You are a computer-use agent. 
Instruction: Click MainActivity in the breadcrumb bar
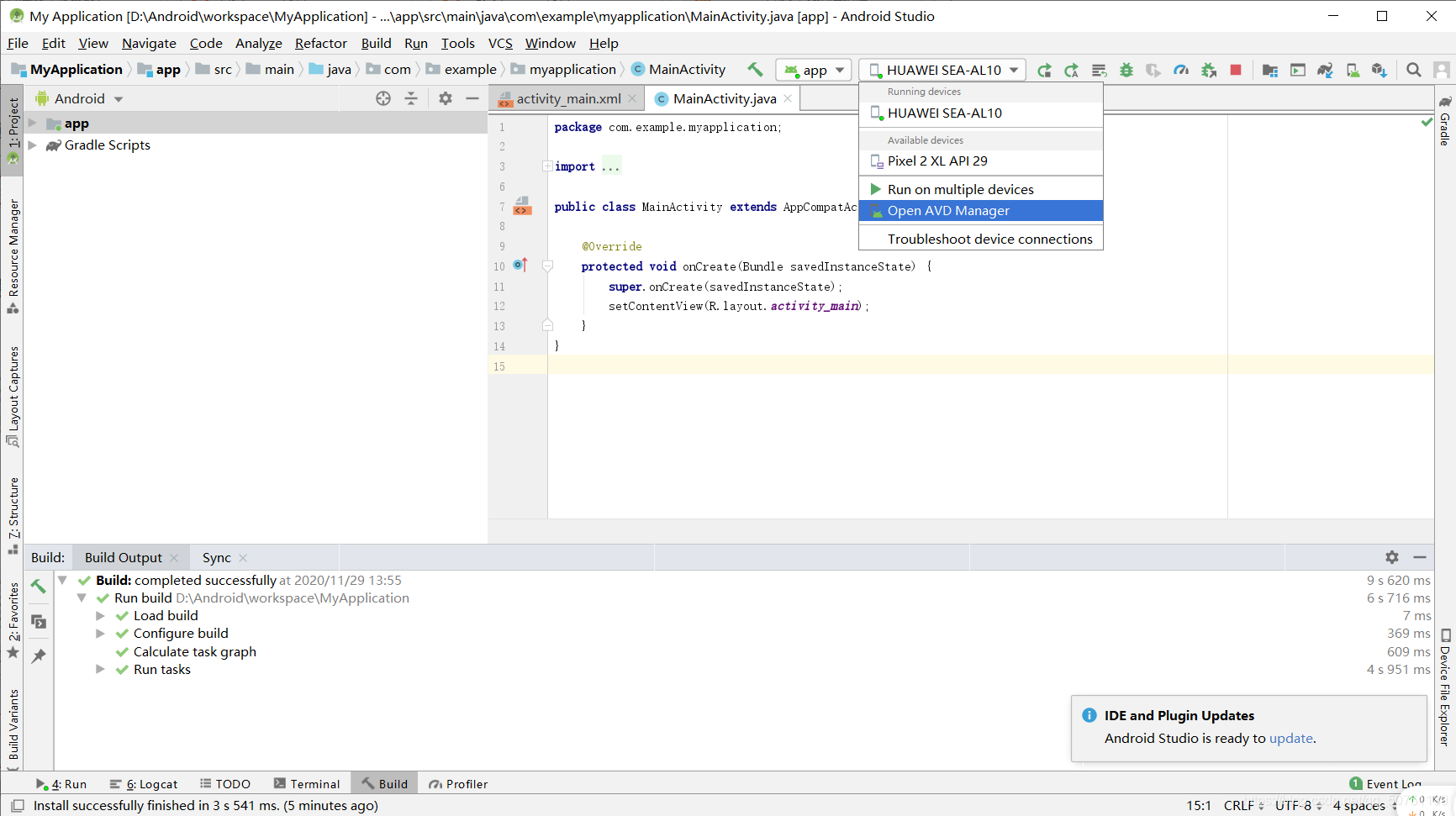(678, 70)
